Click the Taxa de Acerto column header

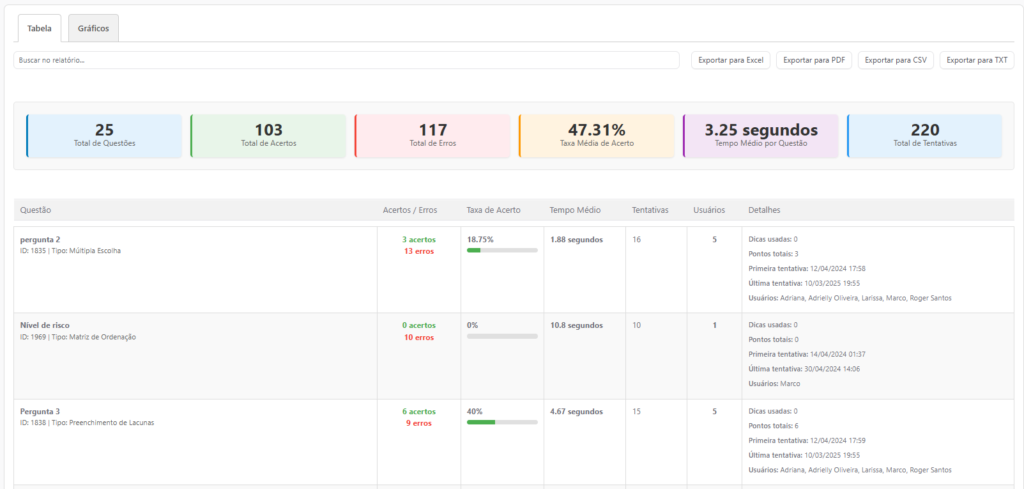(x=493, y=210)
